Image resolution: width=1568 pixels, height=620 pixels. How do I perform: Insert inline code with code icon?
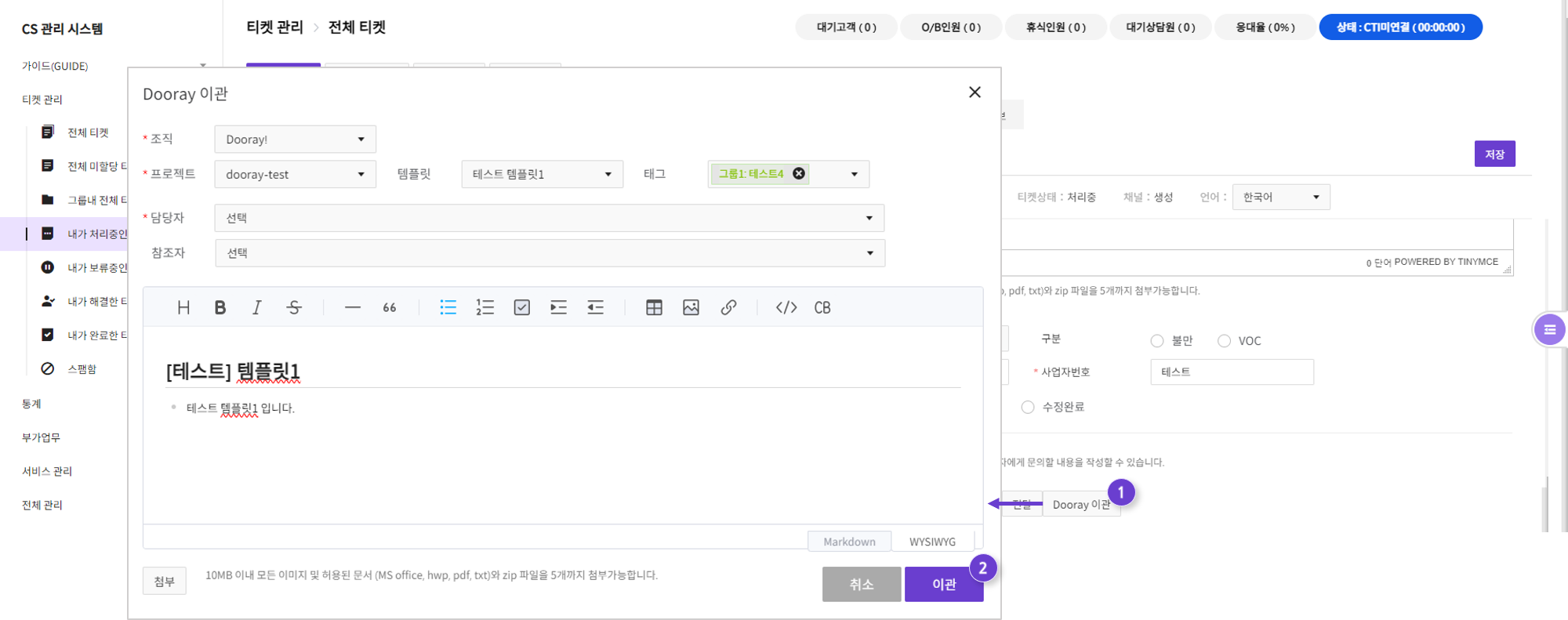coord(786,307)
